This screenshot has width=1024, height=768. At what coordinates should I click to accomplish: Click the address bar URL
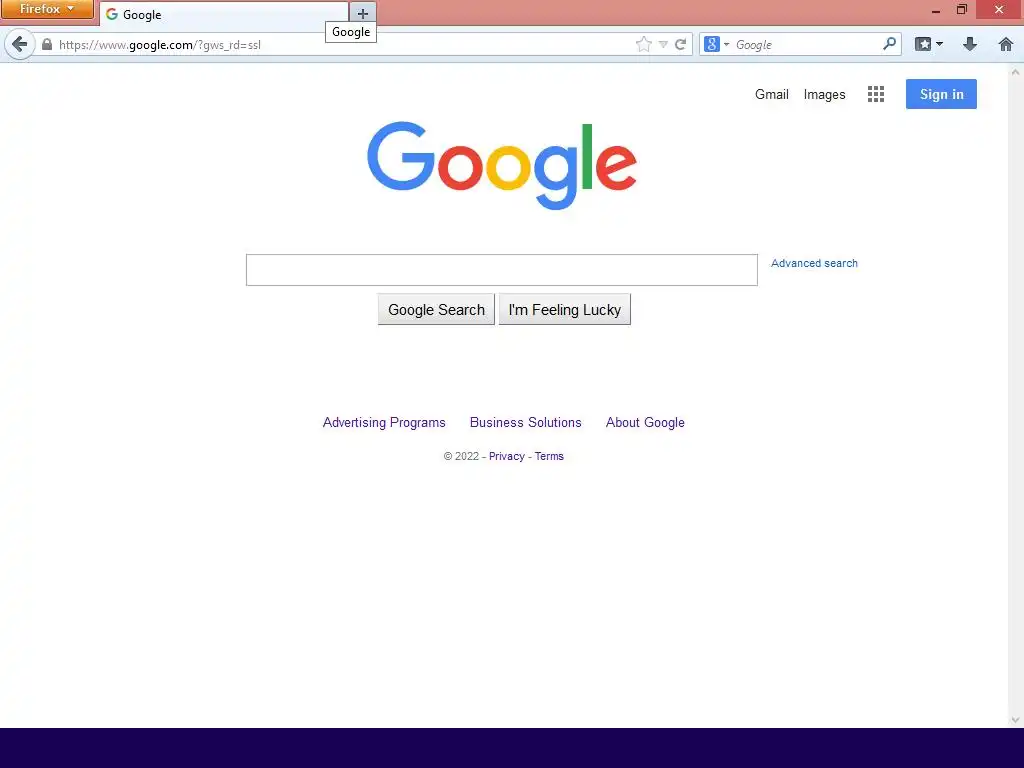click(x=159, y=44)
